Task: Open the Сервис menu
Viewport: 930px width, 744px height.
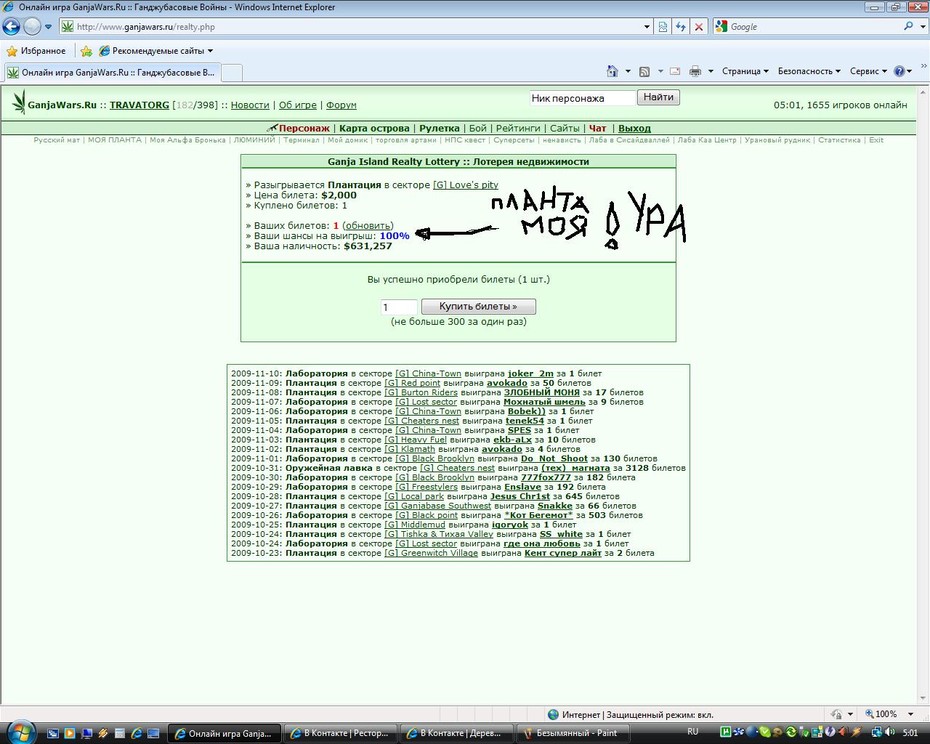Action: pos(868,71)
